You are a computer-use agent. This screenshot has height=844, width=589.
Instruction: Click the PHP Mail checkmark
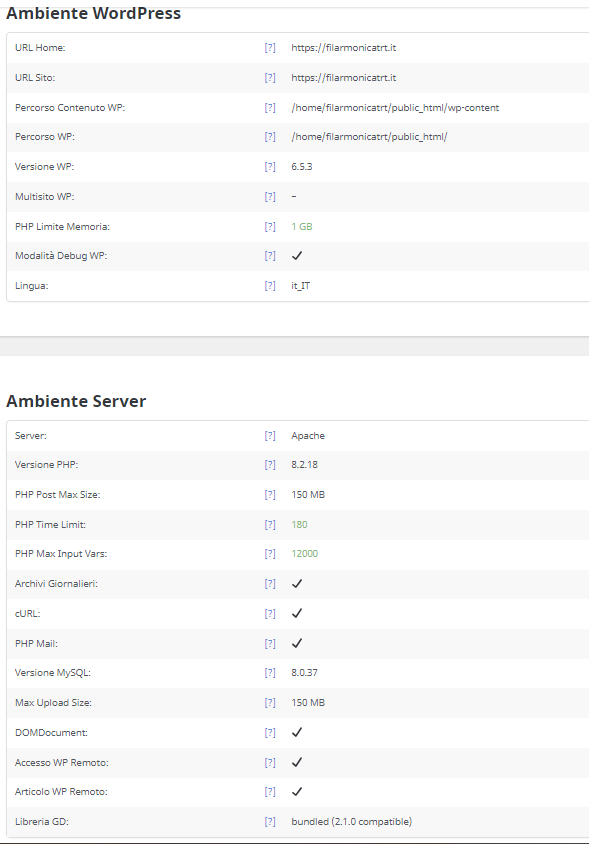point(297,643)
